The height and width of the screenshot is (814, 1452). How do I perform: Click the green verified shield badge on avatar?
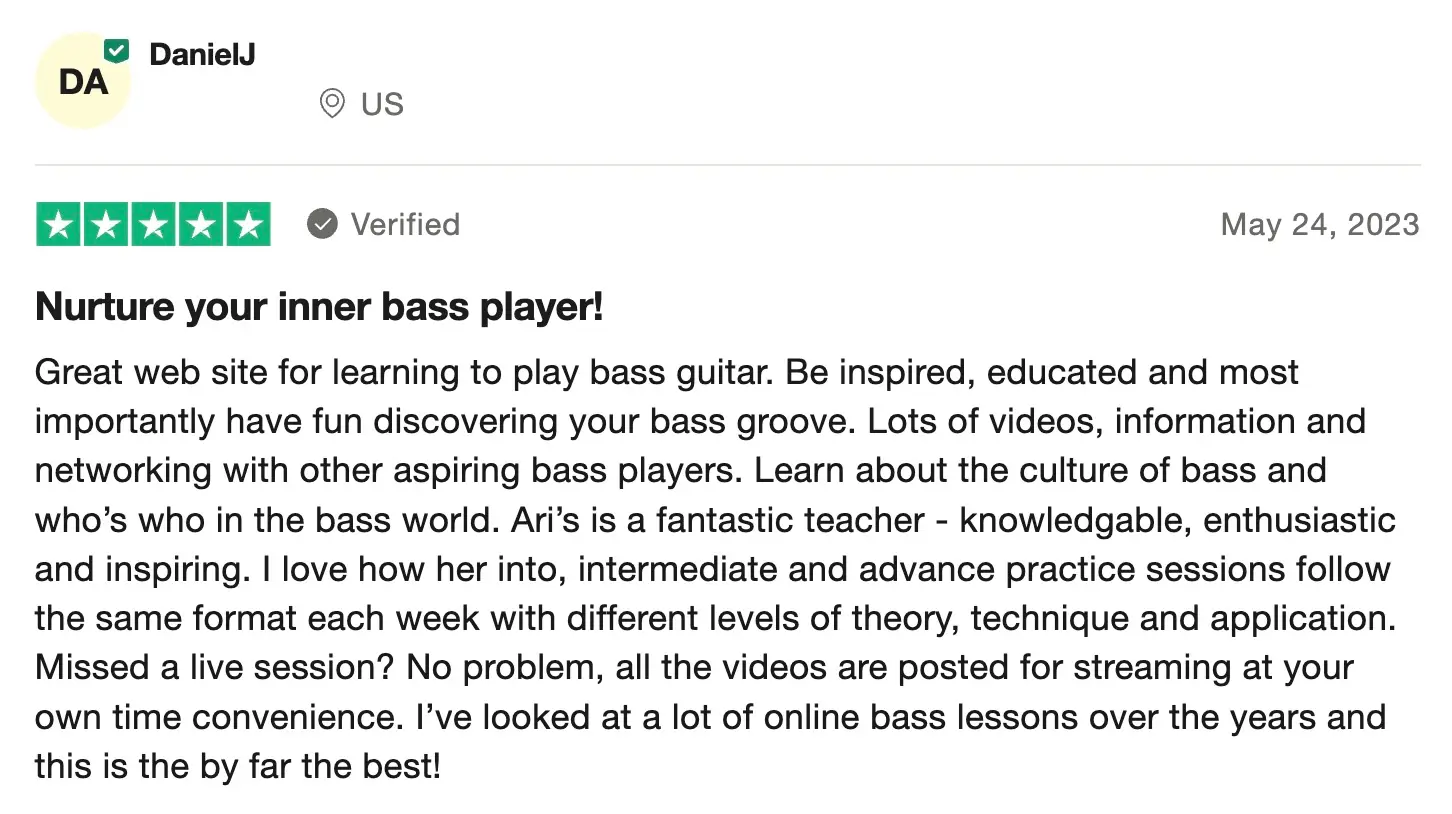point(117,50)
